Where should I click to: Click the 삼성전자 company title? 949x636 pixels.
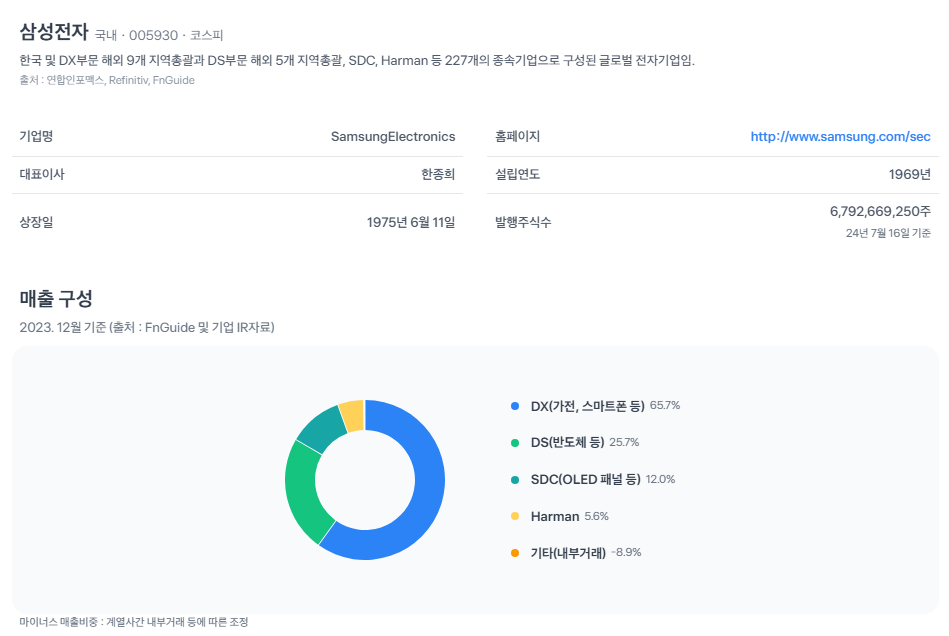(x=54, y=31)
